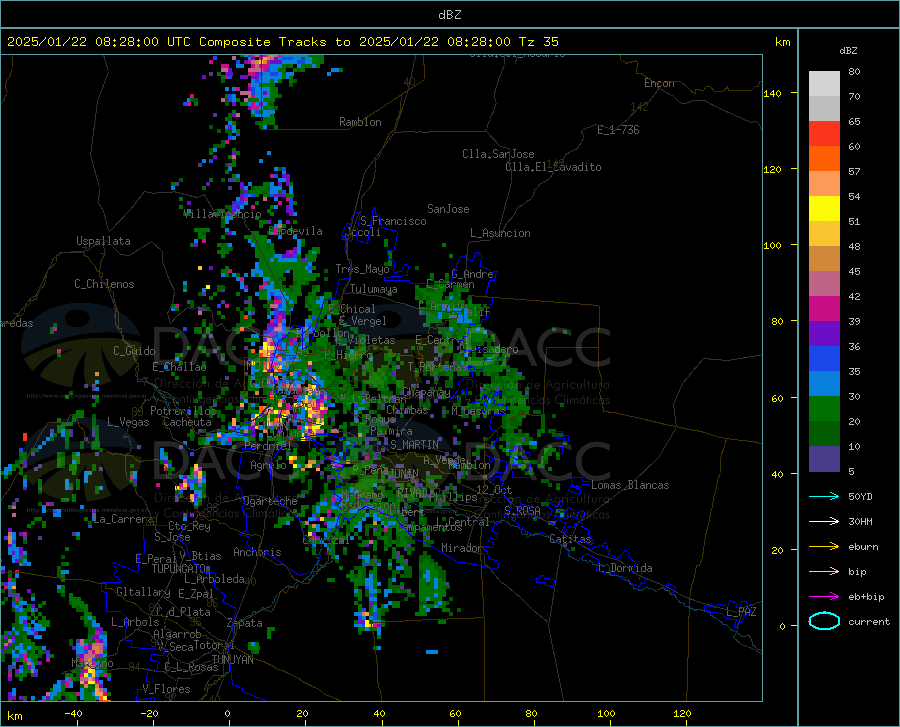Pick the light gray swatch below 80
Image resolution: width=900 pixels, height=727 pixels.
824,84
